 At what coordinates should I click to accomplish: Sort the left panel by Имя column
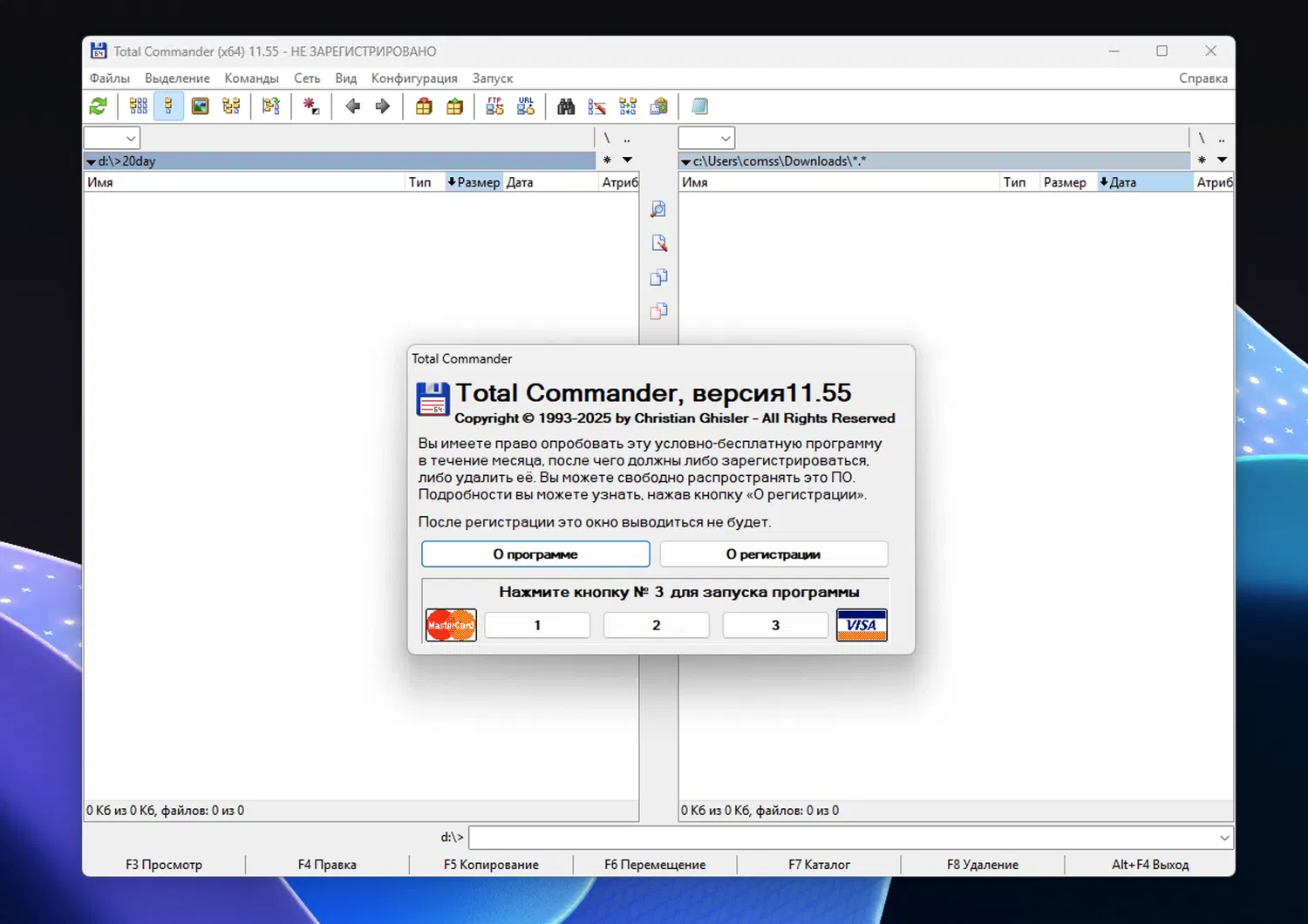click(244, 182)
